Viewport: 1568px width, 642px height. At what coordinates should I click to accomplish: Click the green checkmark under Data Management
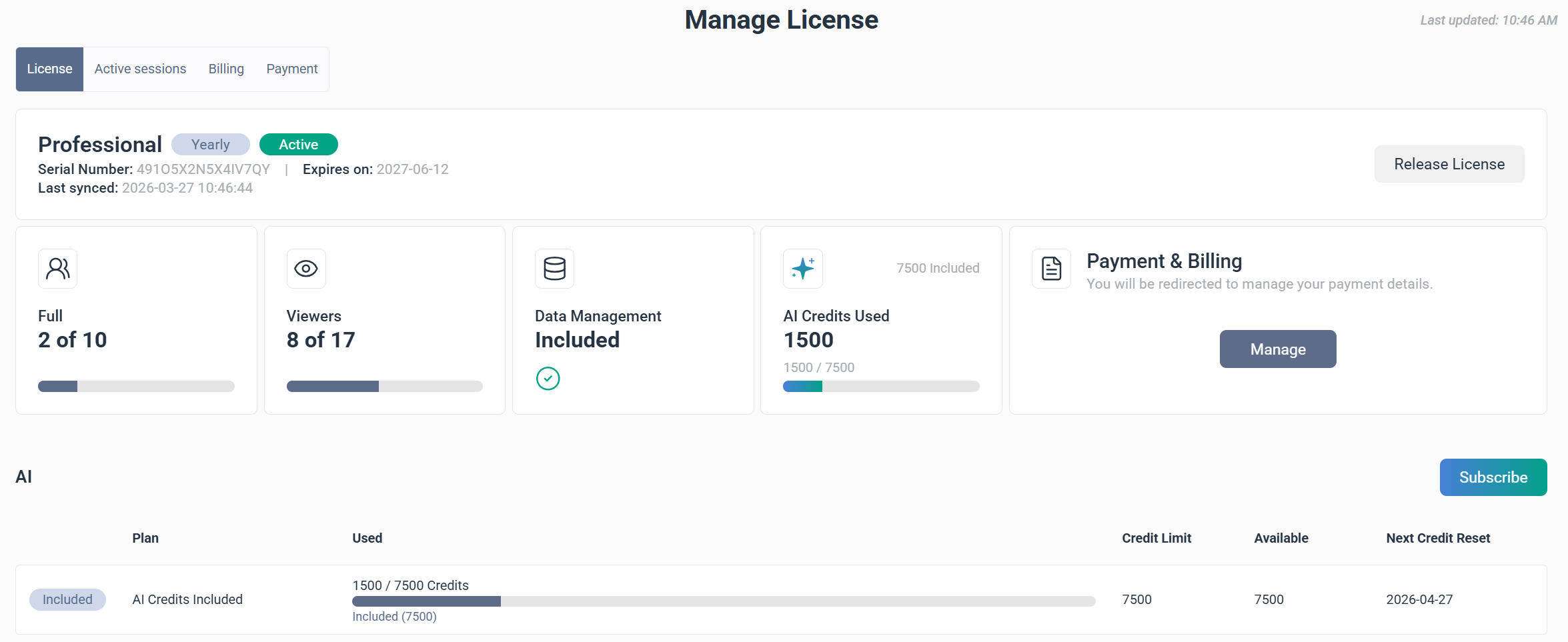click(x=548, y=378)
